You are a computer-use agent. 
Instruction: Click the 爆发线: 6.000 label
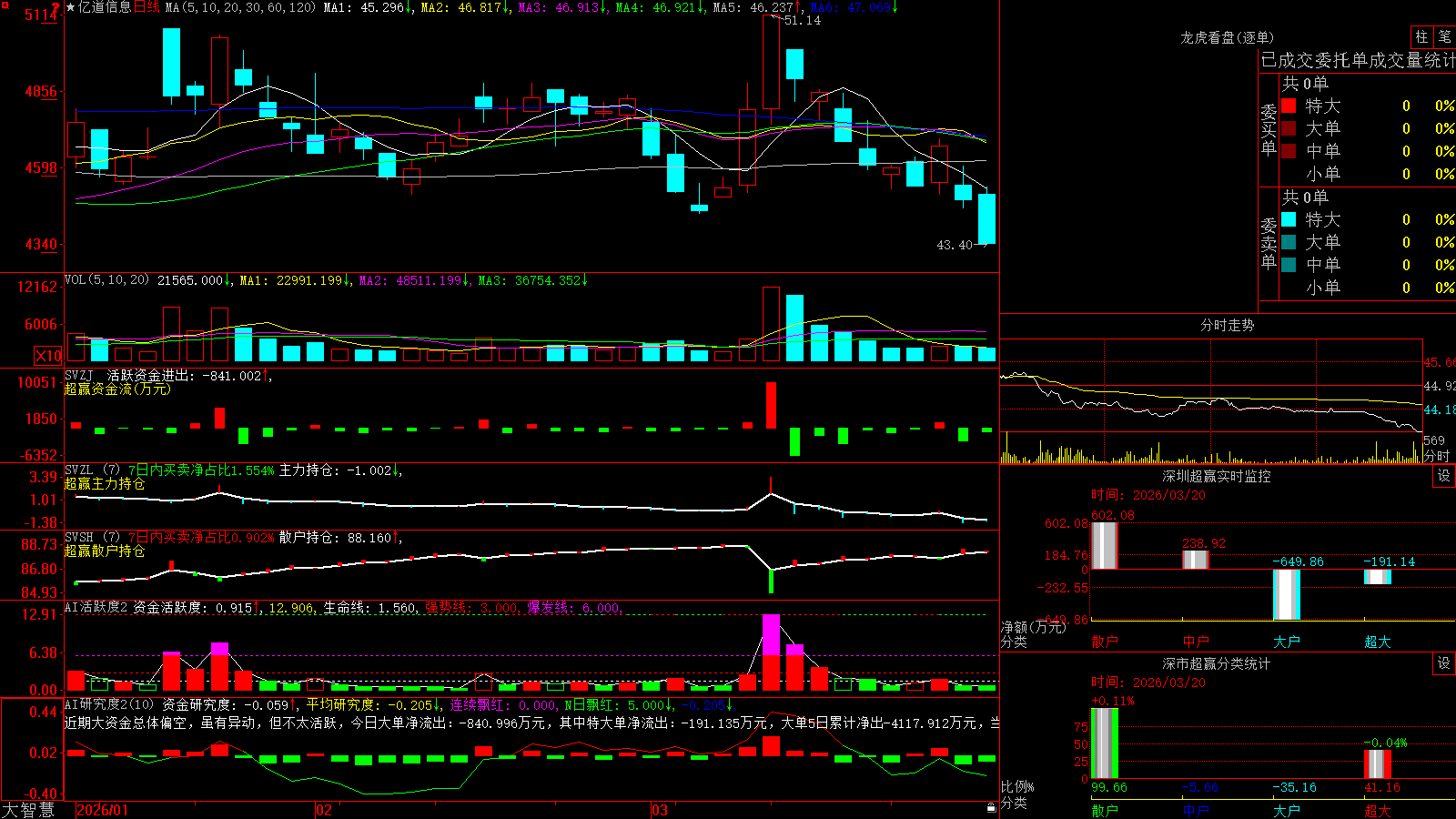click(574, 607)
